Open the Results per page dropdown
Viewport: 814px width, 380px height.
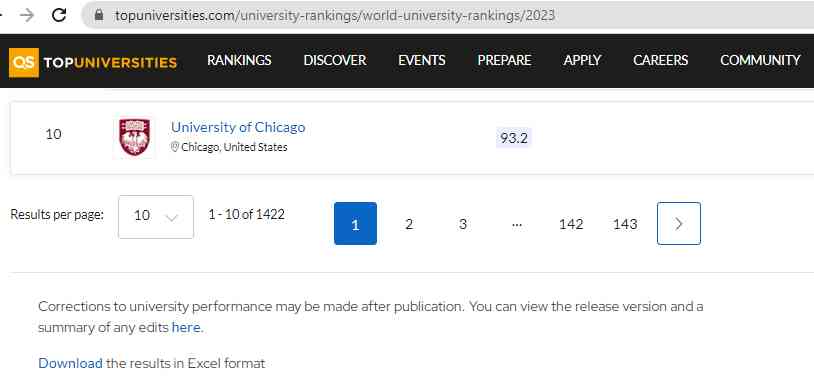[x=156, y=216]
